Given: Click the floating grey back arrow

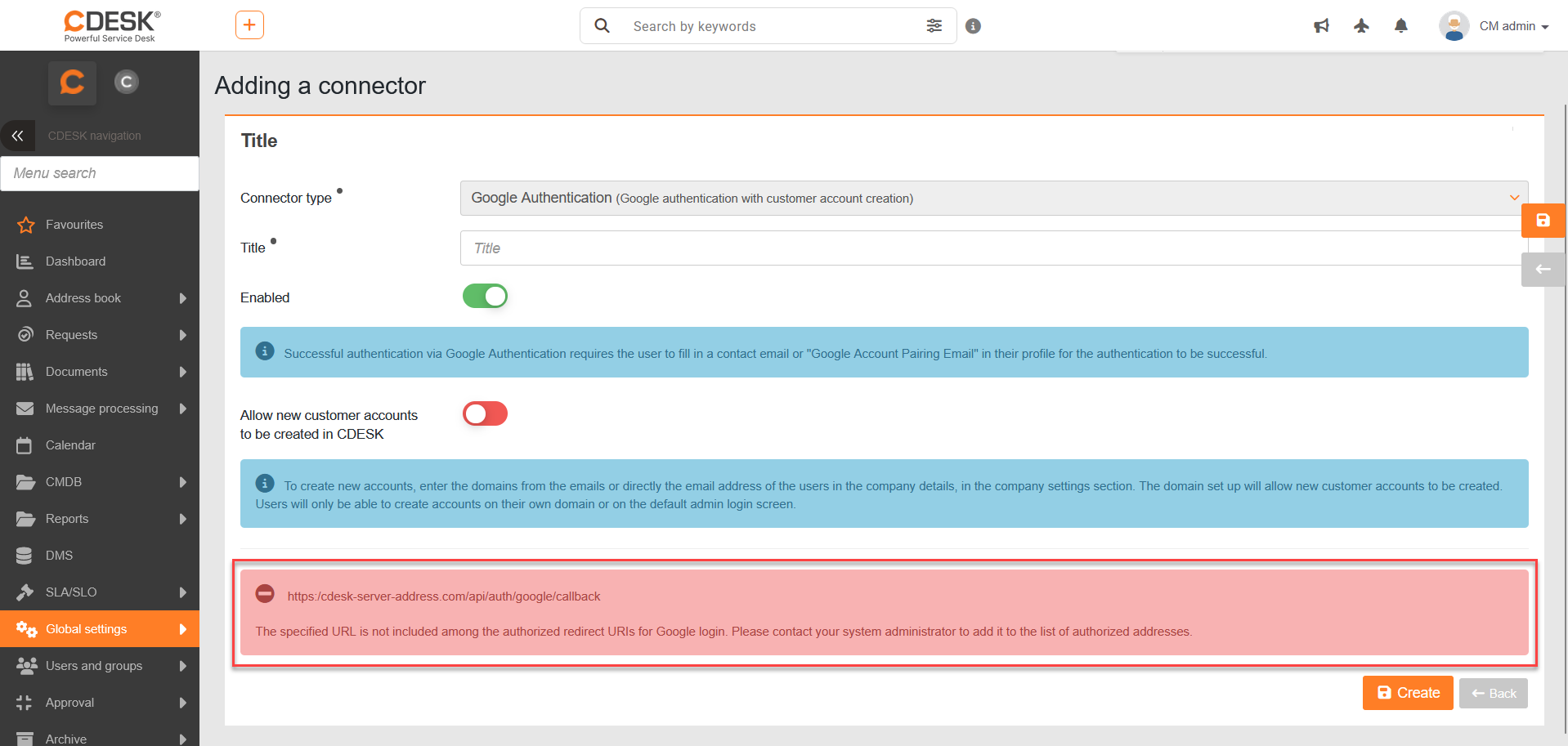Looking at the screenshot, I should tap(1543, 270).
